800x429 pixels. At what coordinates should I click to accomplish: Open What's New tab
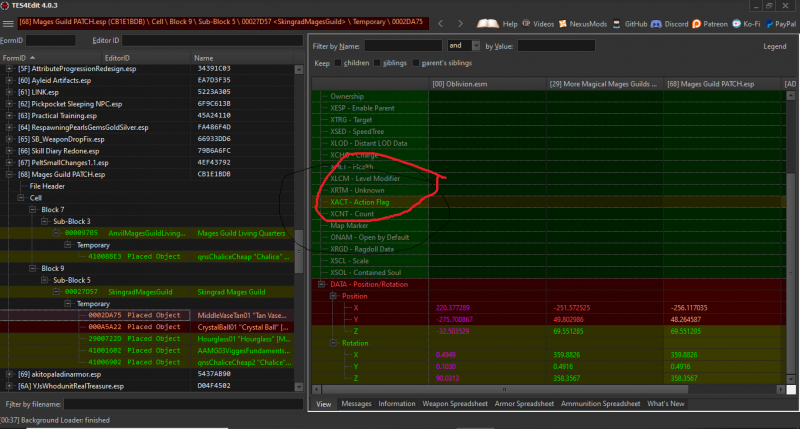tap(665, 403)
